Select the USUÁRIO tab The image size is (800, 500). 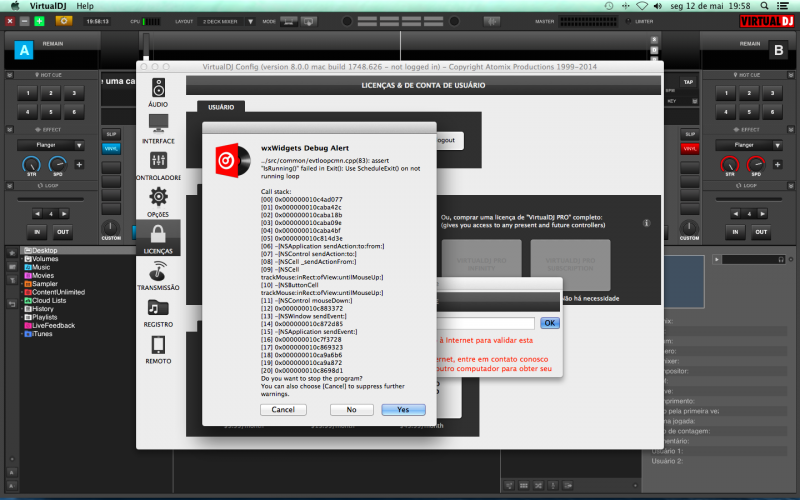click(221, 107)
